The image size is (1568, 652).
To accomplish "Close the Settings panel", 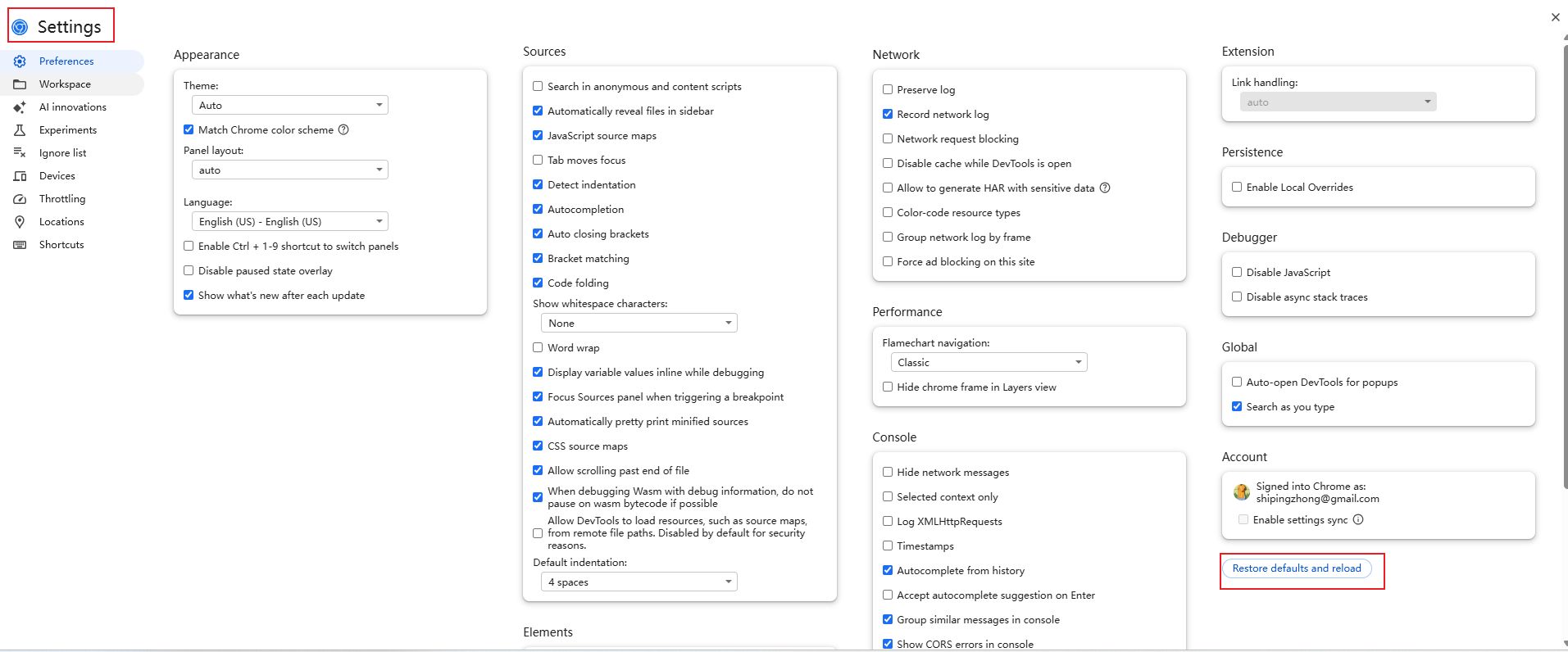I will [x=1555, y=17].
